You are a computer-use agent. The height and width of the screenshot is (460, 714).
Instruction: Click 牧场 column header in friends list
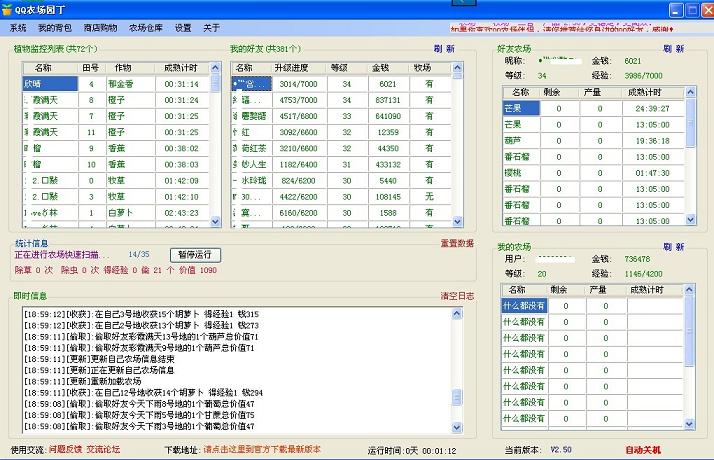tap(429, 68)
